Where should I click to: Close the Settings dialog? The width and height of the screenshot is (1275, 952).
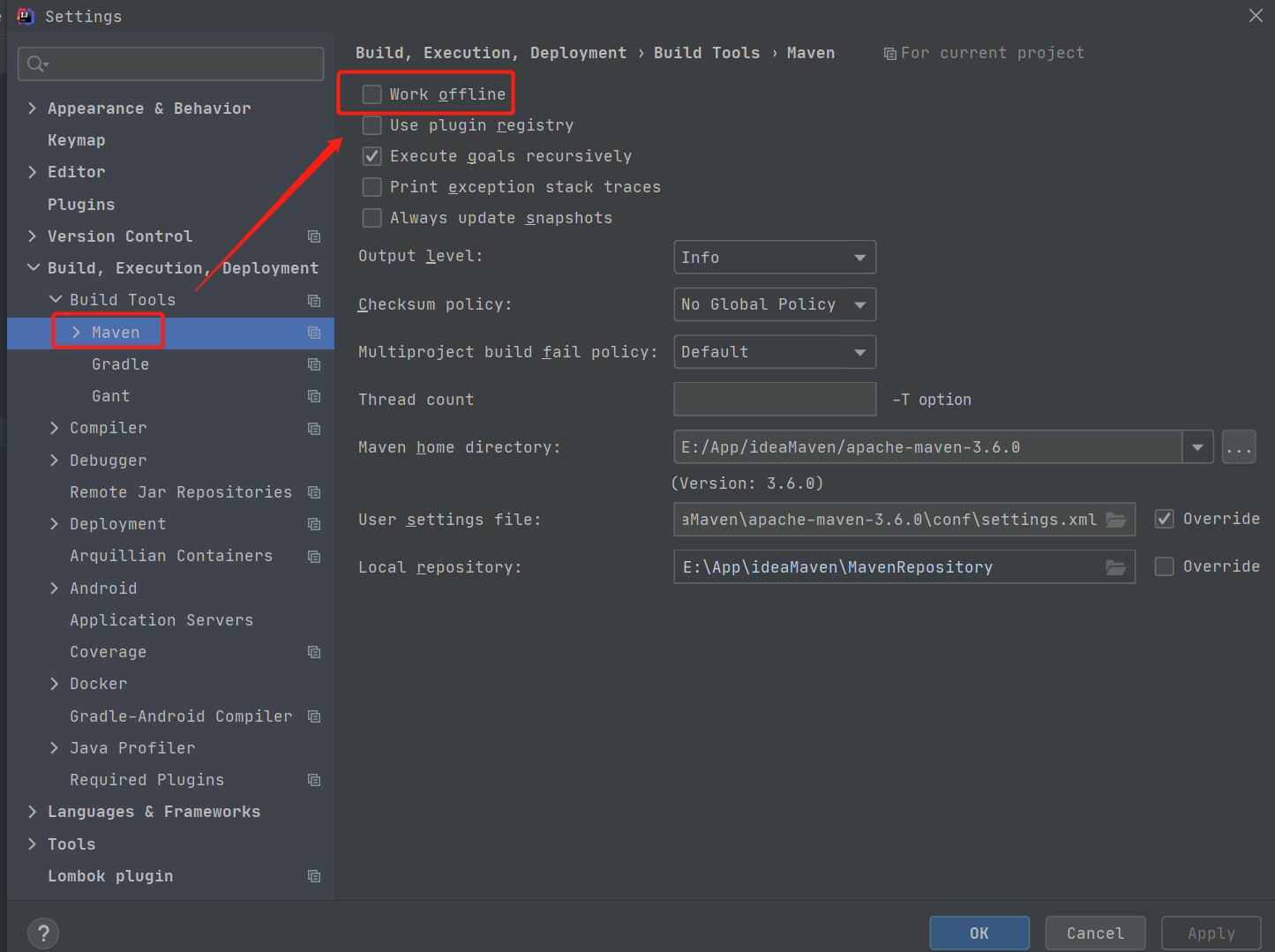[x=1256, y=16]
